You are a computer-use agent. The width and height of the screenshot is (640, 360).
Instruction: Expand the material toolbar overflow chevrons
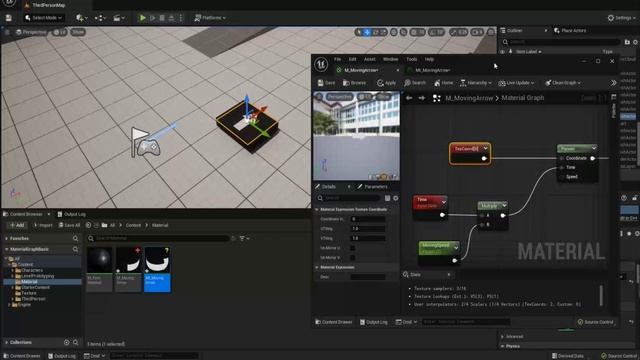coord(613,83)
